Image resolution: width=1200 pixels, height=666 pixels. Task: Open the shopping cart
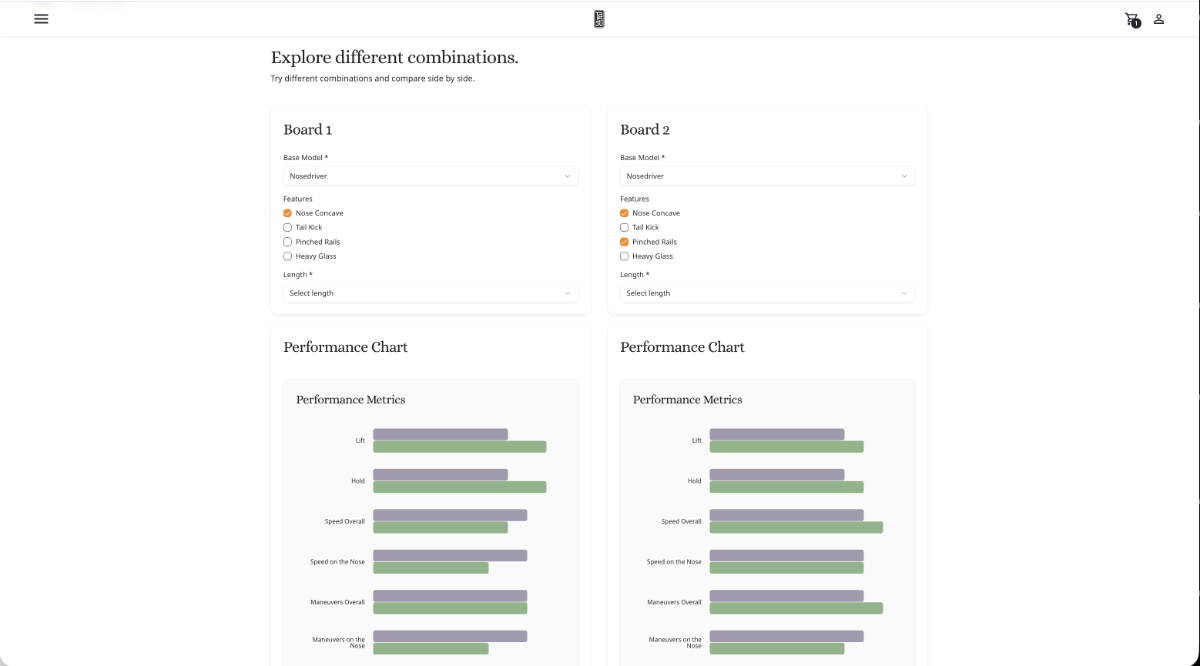(x=1130, y=18)
